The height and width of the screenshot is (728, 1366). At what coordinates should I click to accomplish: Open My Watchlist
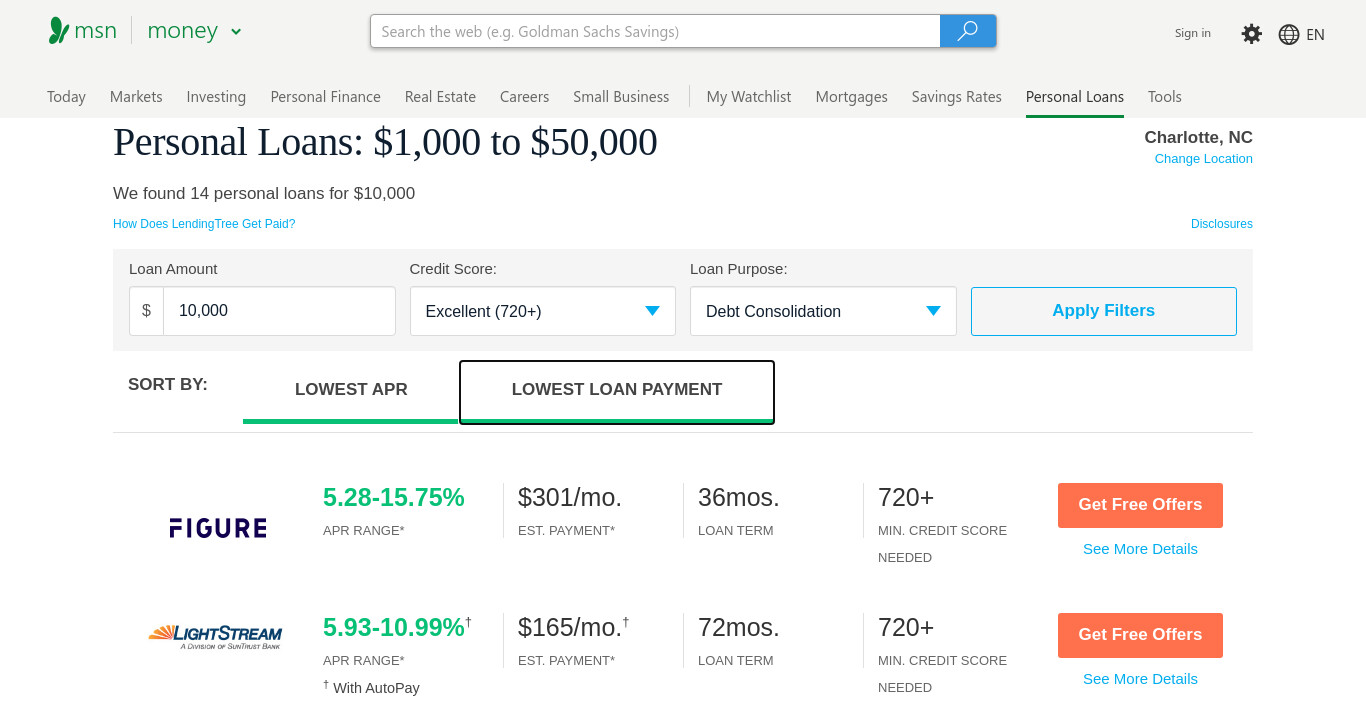coord(749,97)
